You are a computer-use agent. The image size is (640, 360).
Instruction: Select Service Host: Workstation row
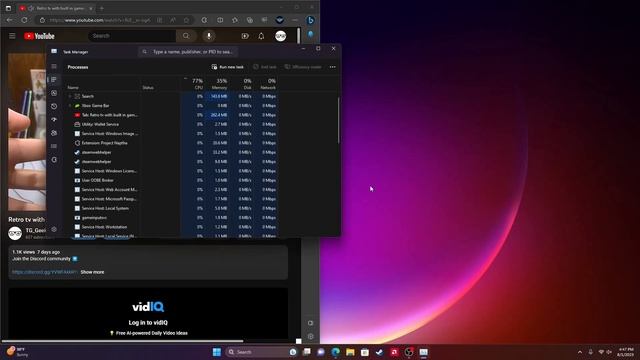(x=172, y=227)
